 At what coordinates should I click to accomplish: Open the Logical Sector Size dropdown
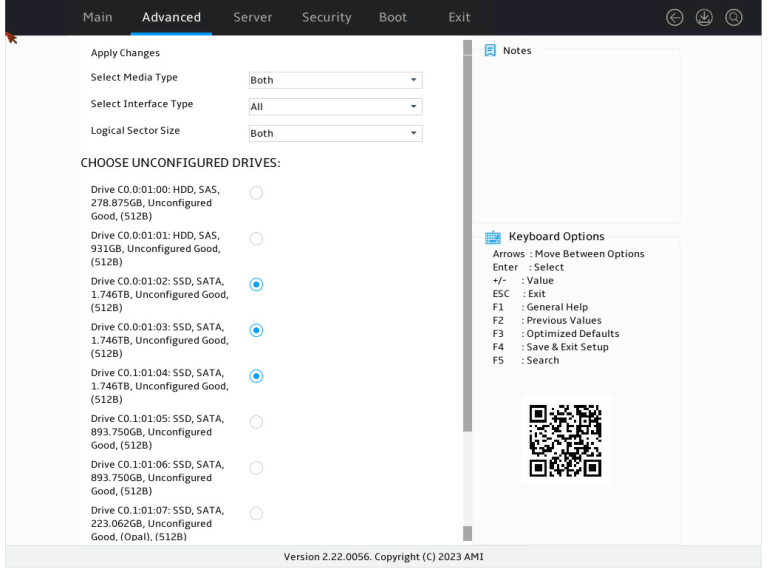tap(335, 133)
